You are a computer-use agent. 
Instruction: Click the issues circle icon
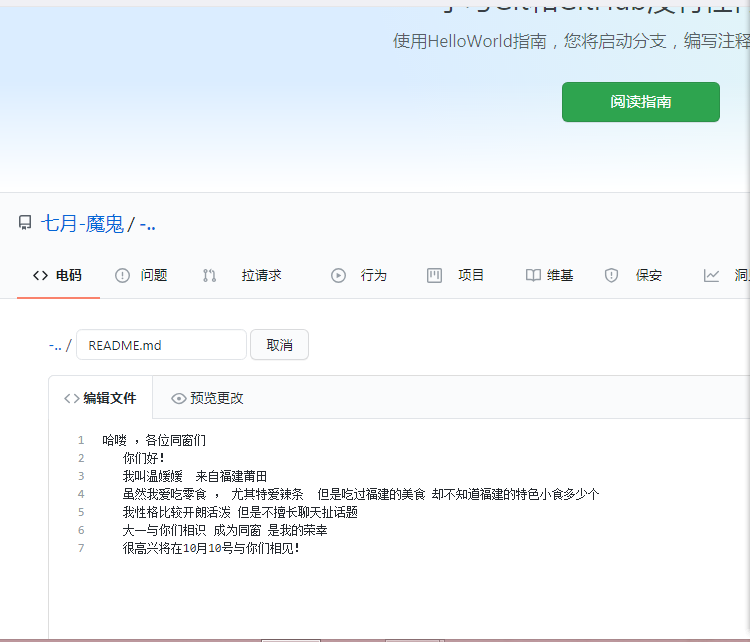pyautogui.click(x=122, y=276)
